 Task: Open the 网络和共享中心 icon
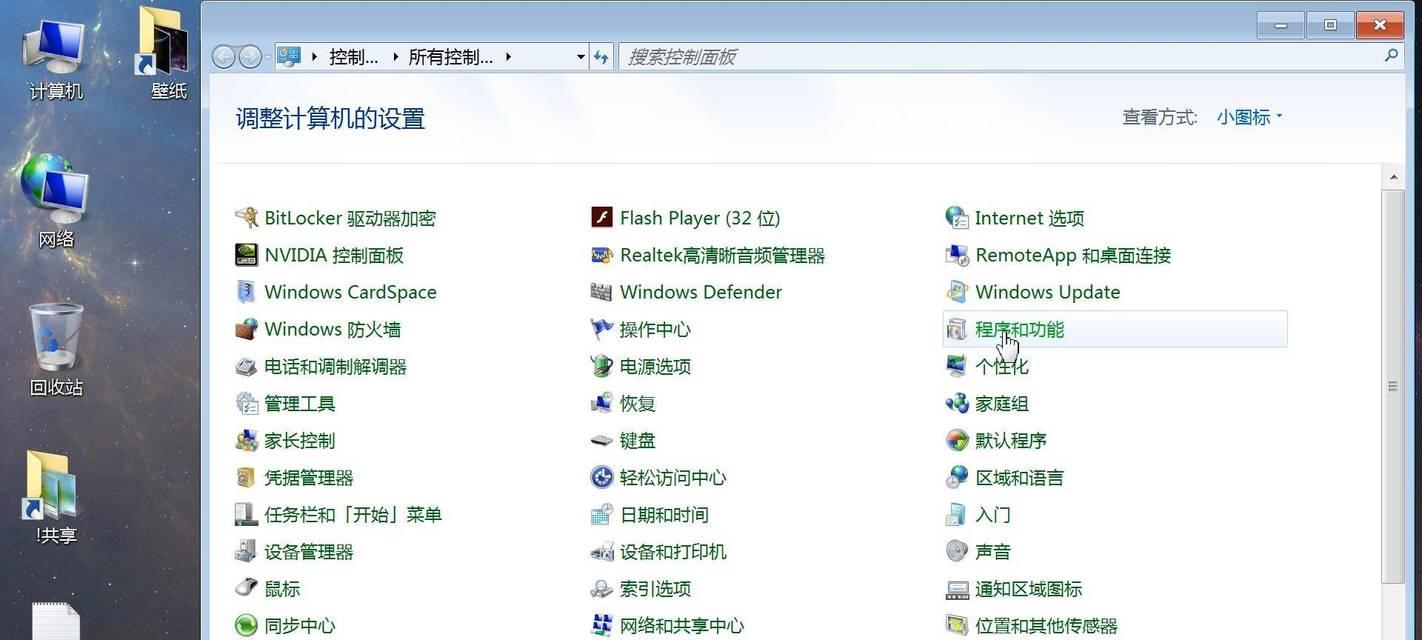click(601, 625)
